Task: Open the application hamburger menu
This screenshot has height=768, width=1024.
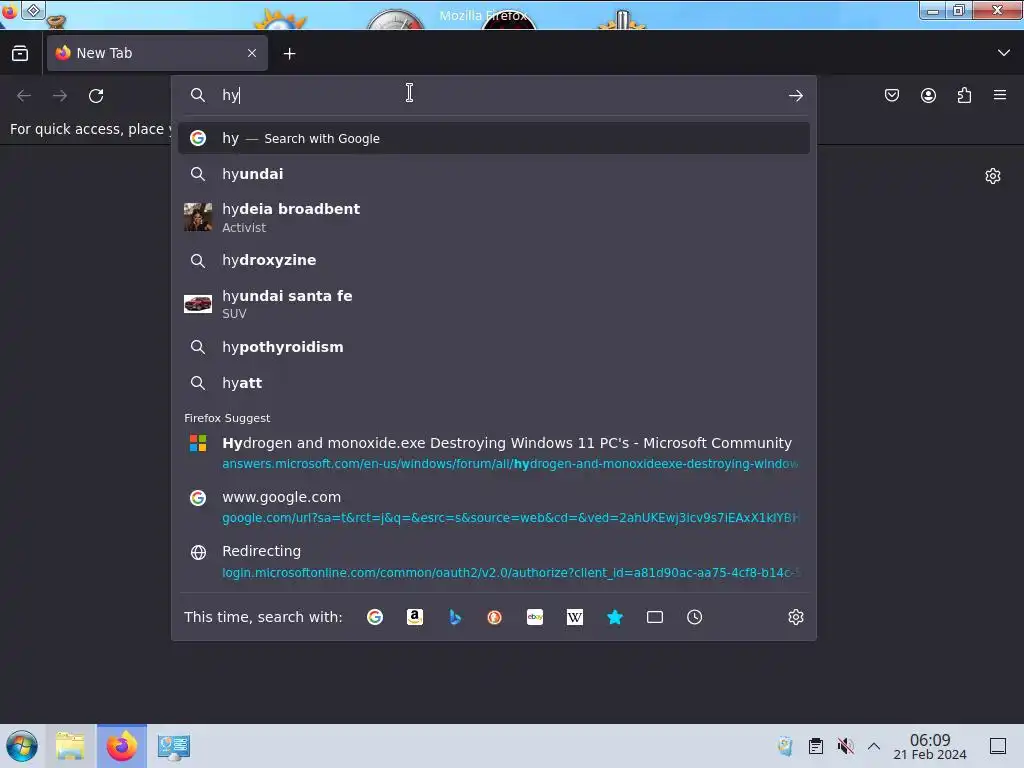Action: coord(1000,95)
